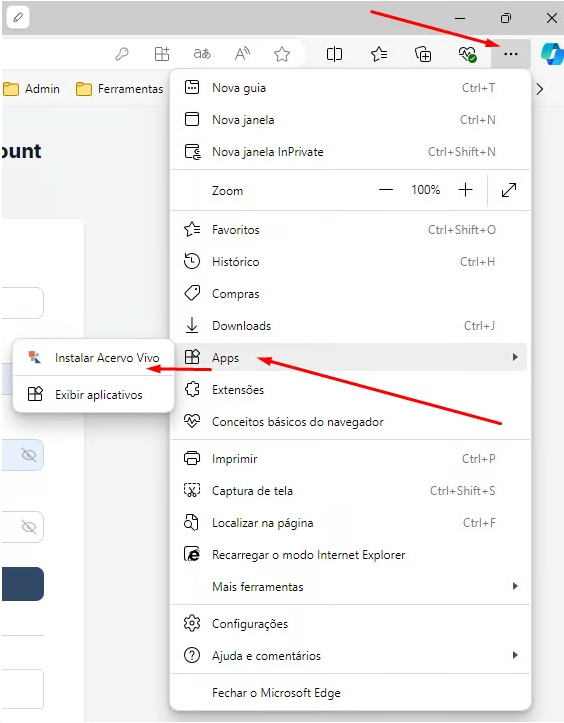The height and width of the screenshot is (723, 564).
Task: Open Favorites list star icon
Action: click(379, 54)
